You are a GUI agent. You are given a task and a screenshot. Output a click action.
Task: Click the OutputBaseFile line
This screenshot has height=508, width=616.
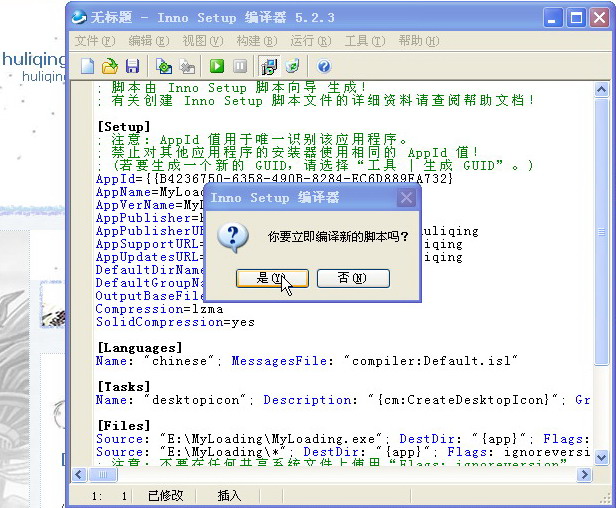[x=150, y=296]
